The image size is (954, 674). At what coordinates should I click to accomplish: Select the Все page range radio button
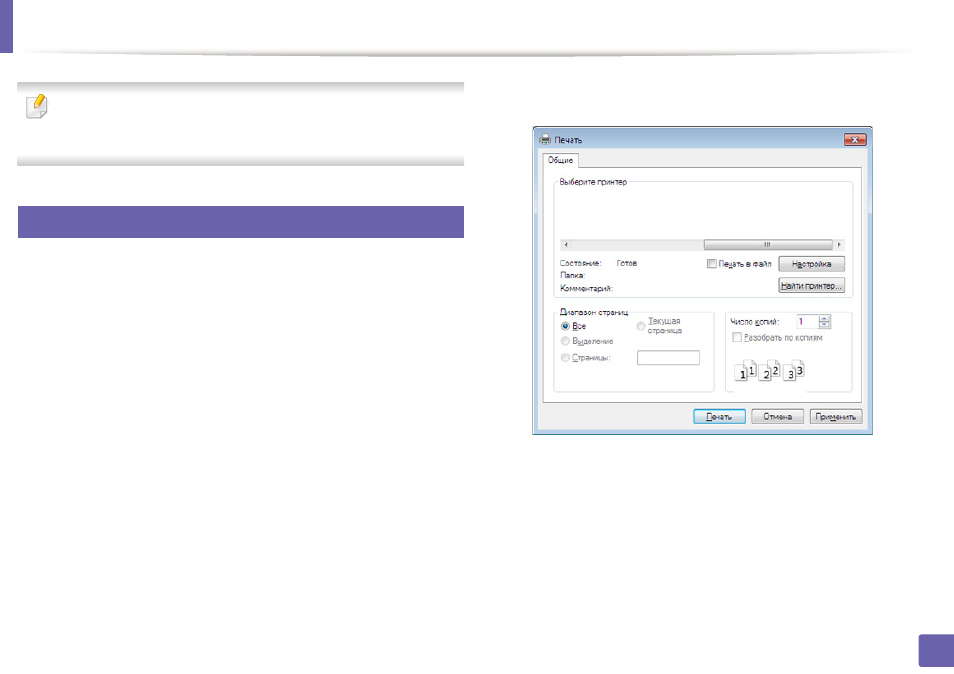(x=565, y=326)
